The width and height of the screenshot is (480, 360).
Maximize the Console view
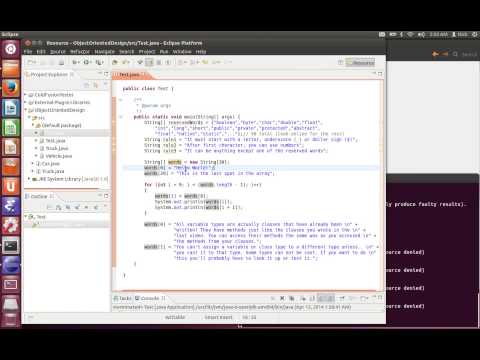click(x=380, y=297)
